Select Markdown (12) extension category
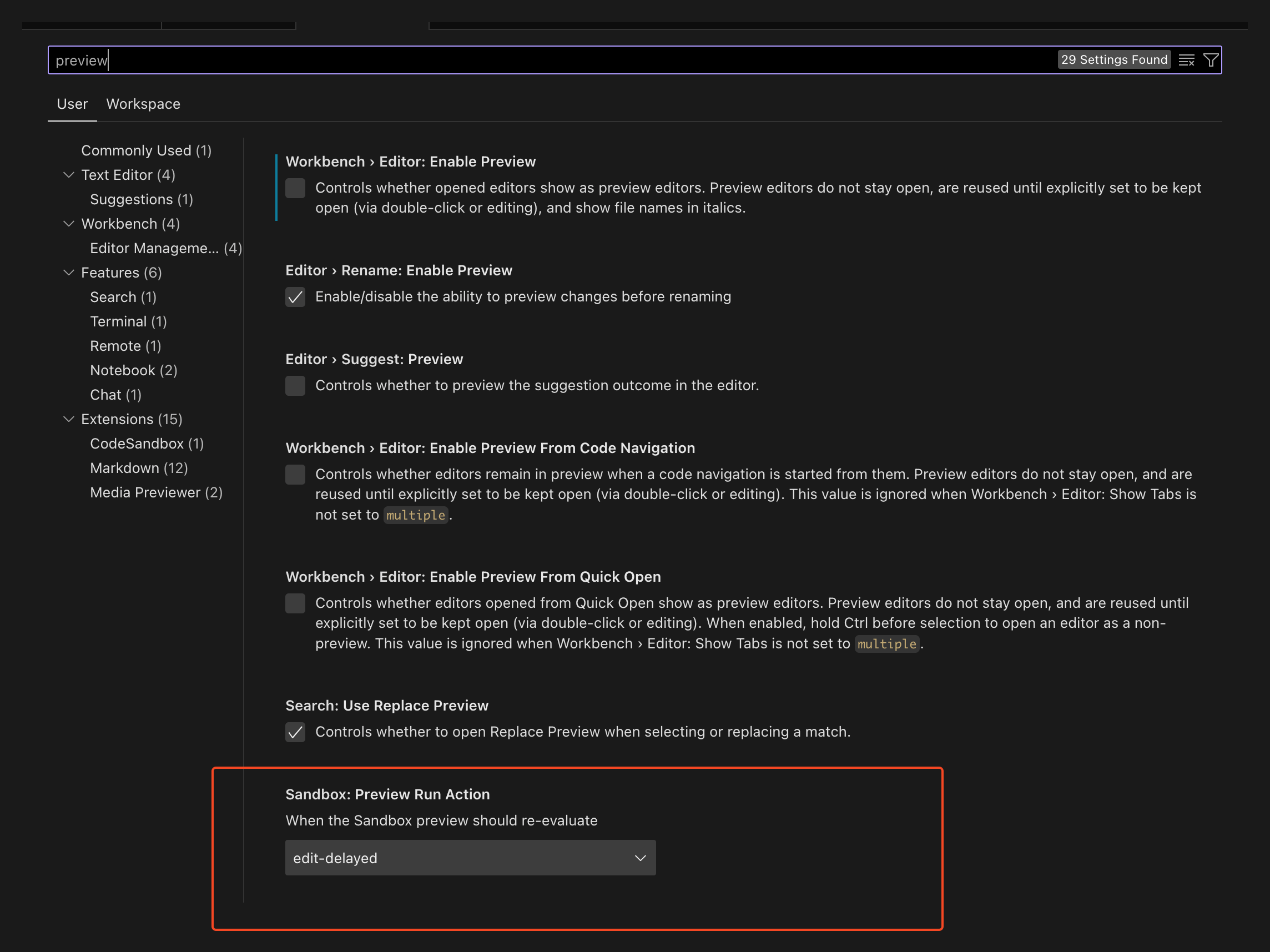 [139, 468]
